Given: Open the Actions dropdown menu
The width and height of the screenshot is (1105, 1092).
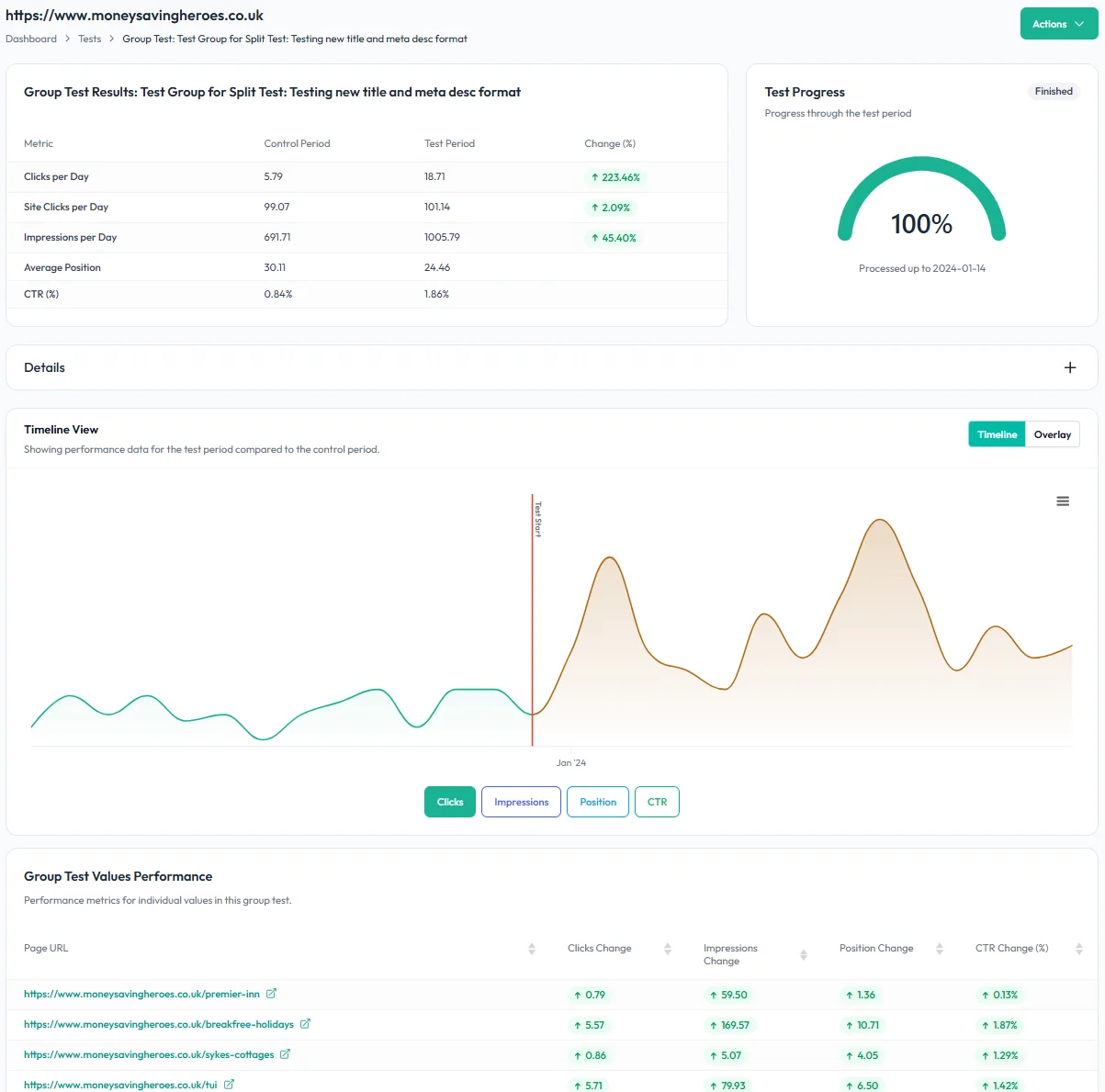Looking at the screenshot, I should point(1058,23).
